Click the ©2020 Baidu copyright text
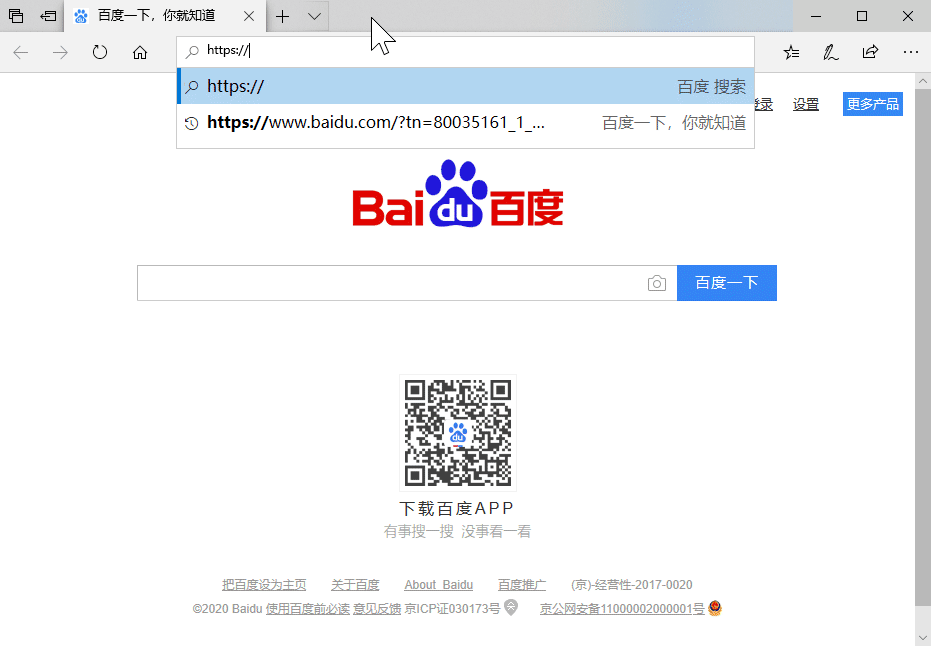931x646 pixels. pyautogui.click(x=227, y=609)
